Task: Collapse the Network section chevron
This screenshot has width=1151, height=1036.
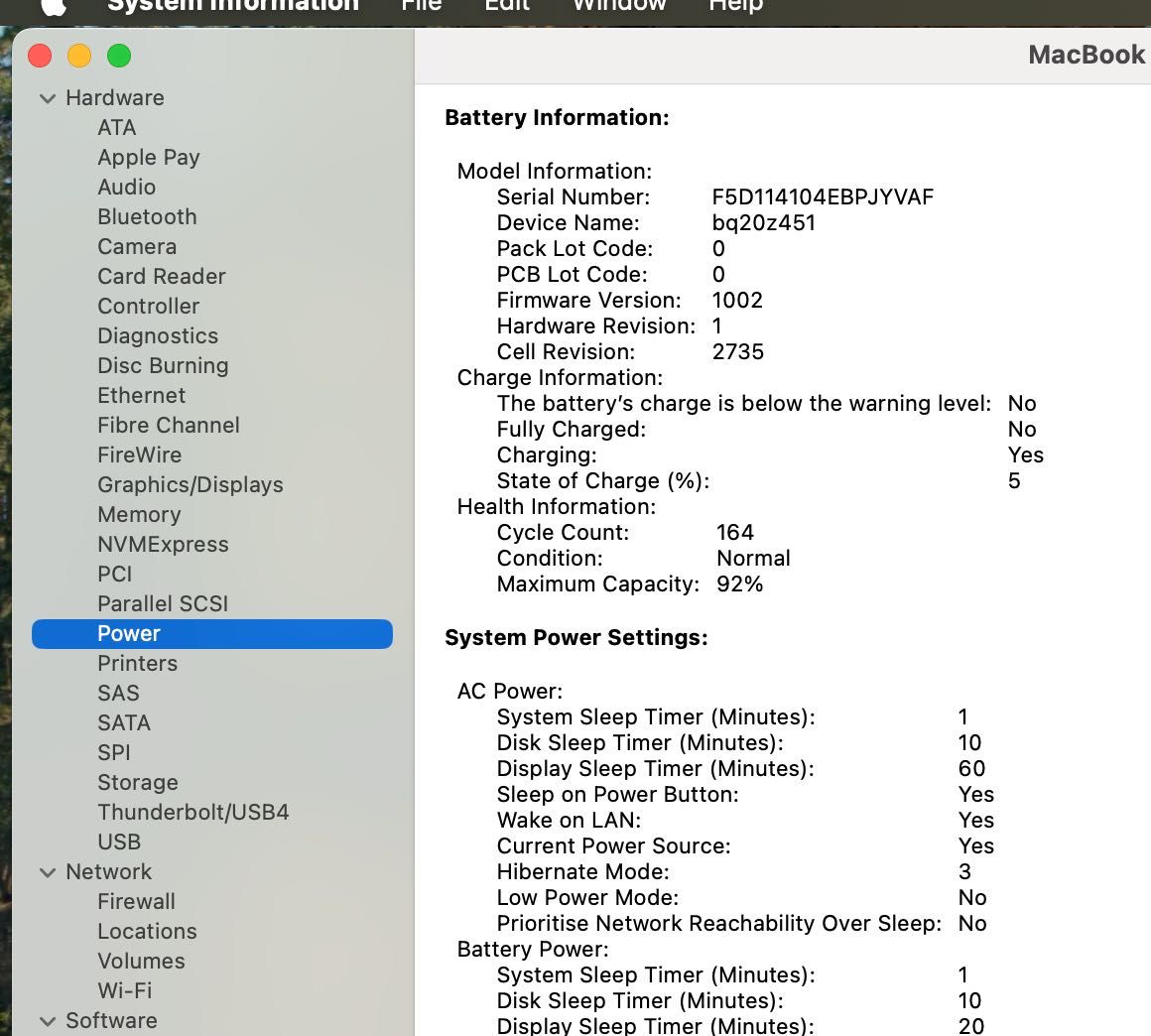Action: [48, 872]
